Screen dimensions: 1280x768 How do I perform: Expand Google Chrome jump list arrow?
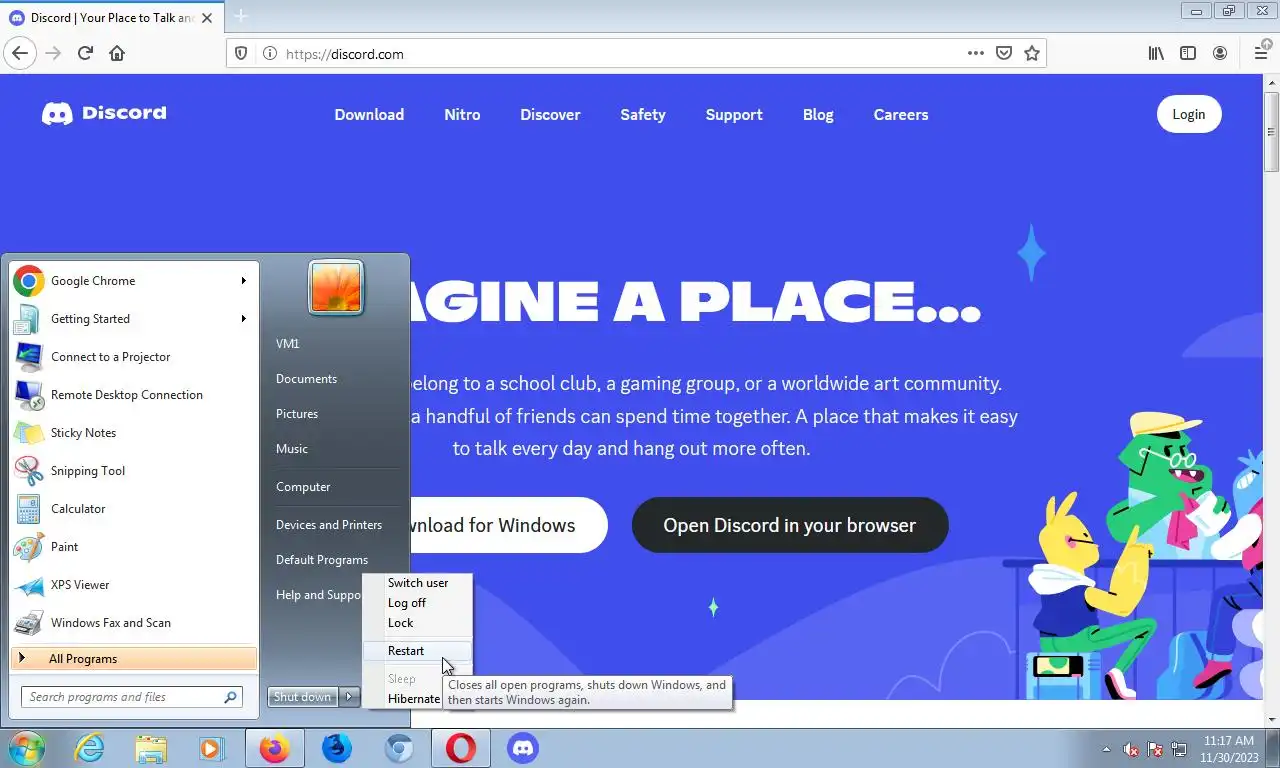tap(243, 281)
